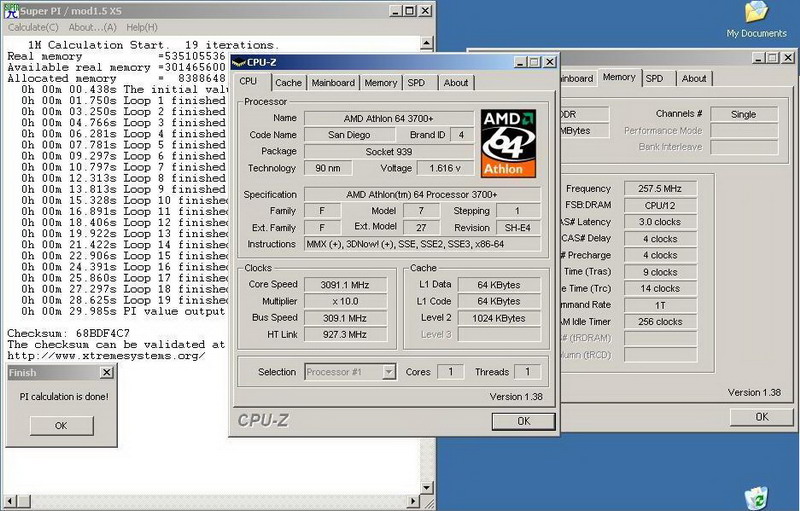Image resolution: width=800 pixels, height=511 pixels.
Task: Click the Brand ID value '4'
Action: (x=461, y=135)
